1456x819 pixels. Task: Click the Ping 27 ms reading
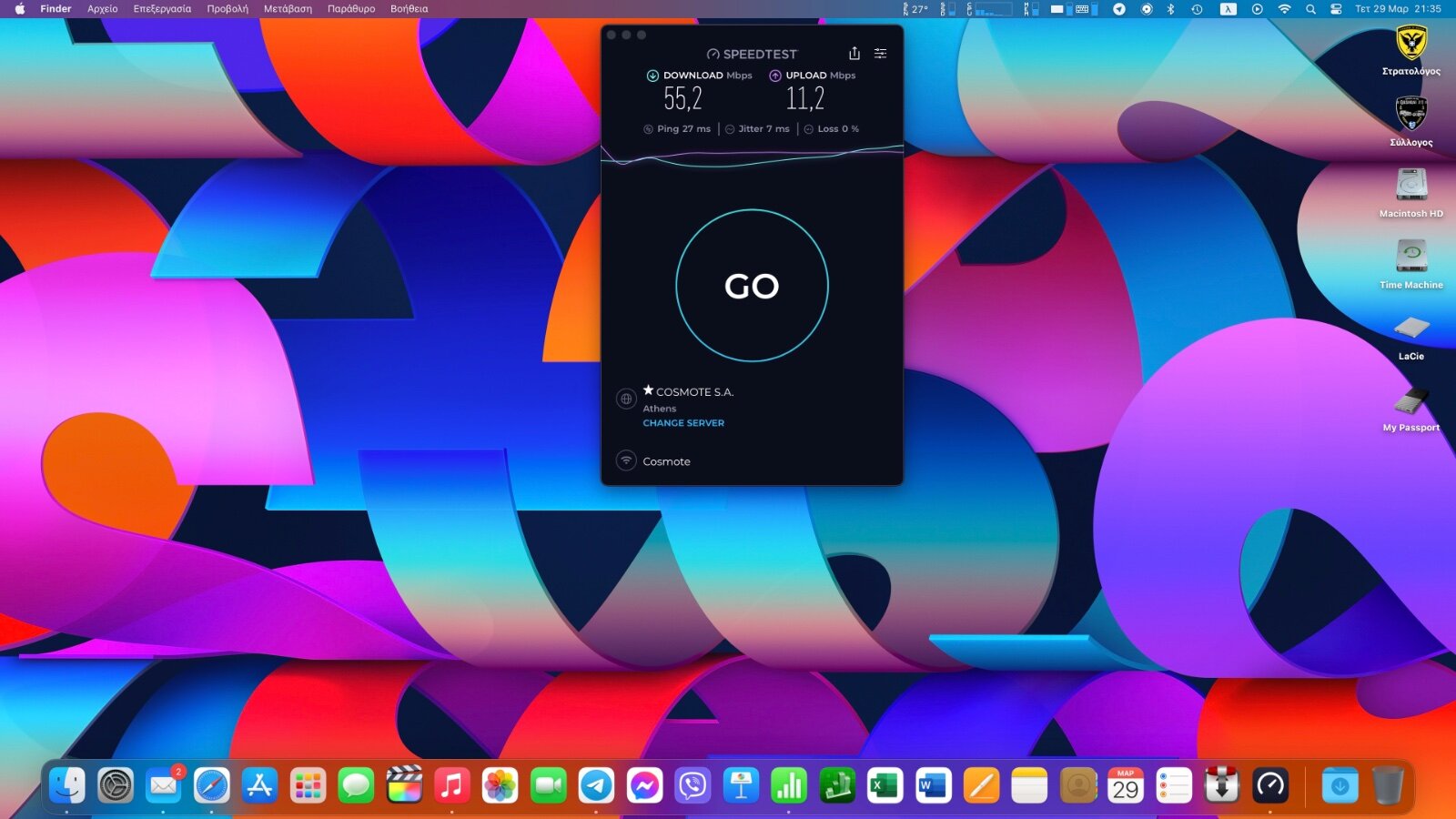click(677, 129)
